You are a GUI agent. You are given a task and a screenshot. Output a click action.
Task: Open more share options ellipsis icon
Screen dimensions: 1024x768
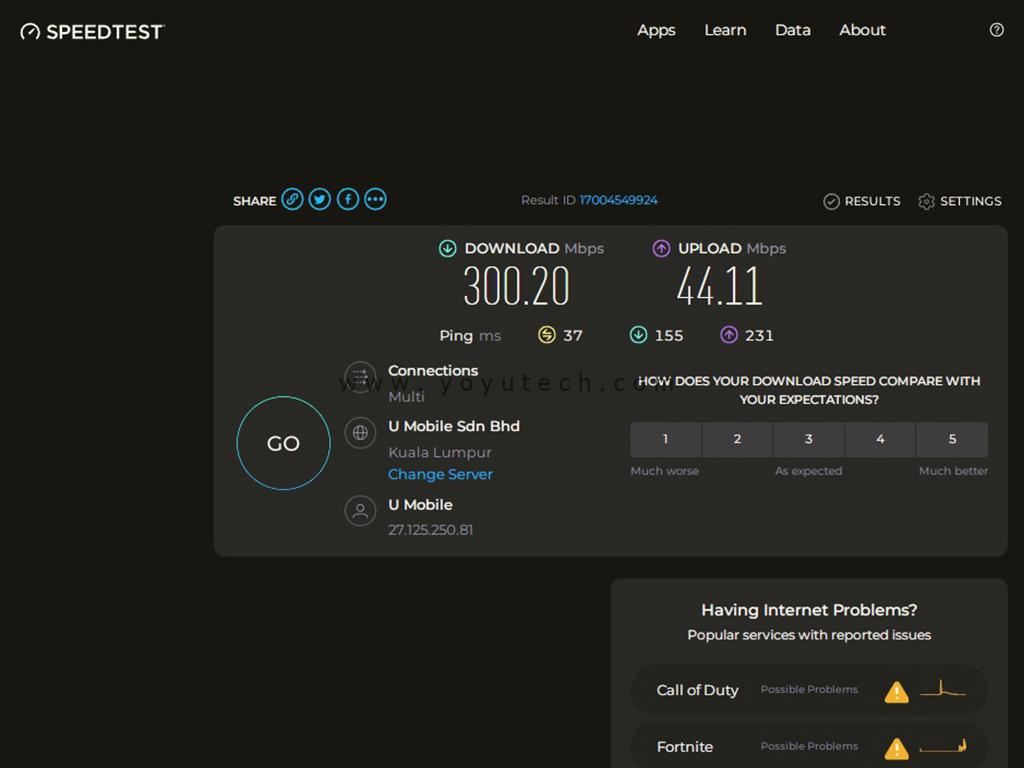tap(376, 199)
